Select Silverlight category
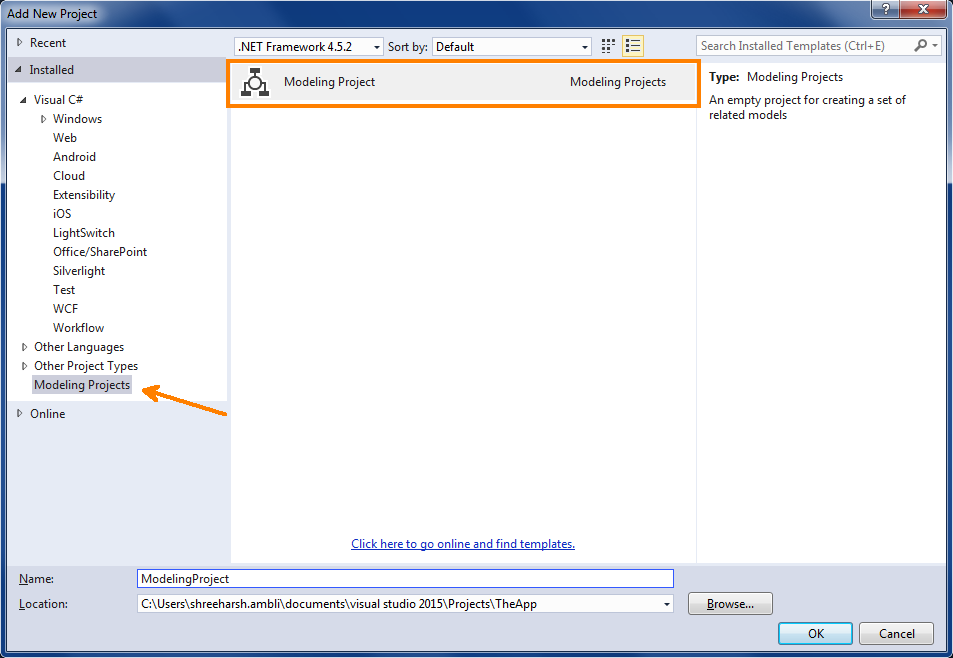 point(79,271)
